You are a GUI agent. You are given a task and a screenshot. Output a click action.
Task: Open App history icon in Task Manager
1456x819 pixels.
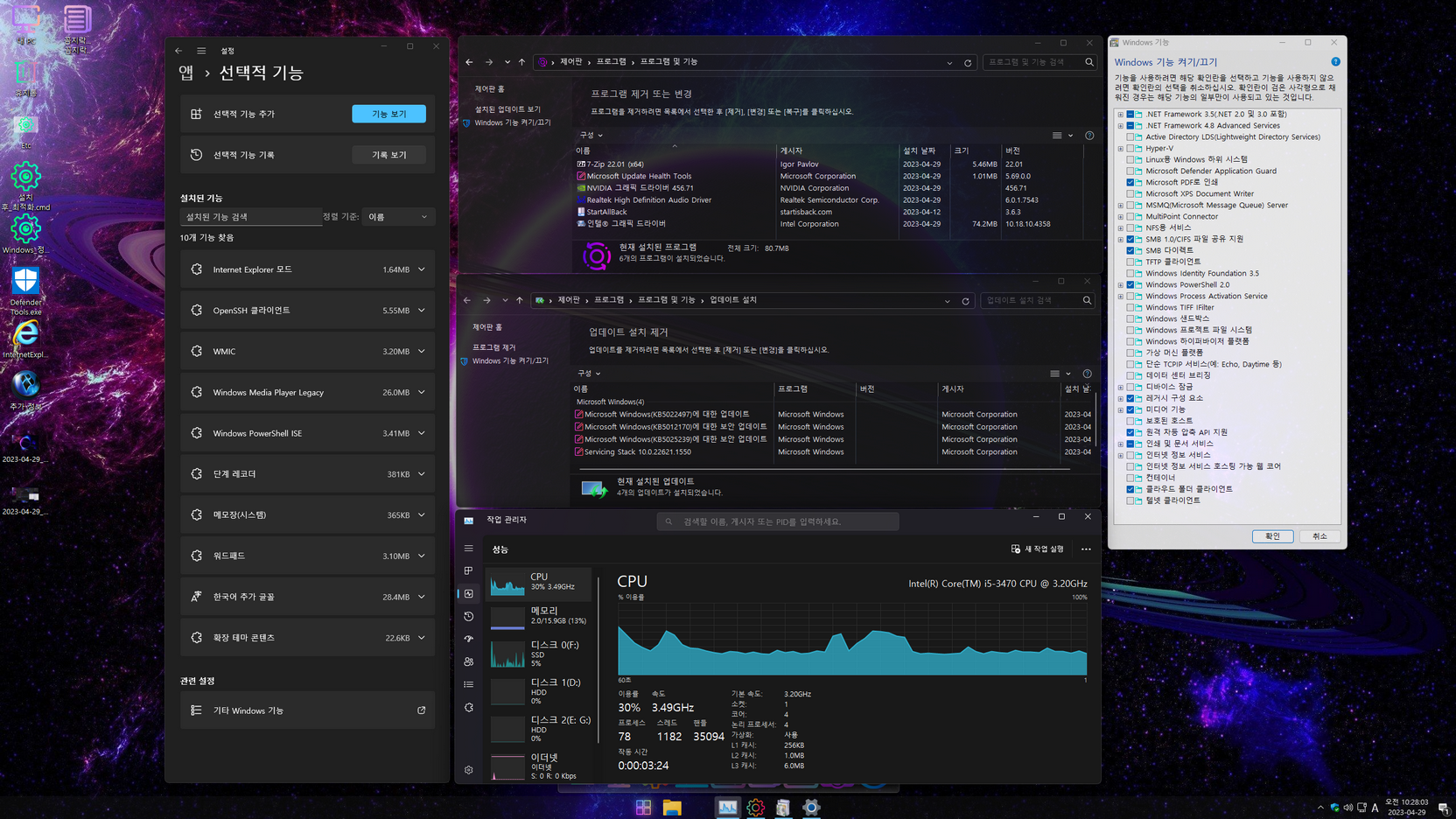coord(469,616)
